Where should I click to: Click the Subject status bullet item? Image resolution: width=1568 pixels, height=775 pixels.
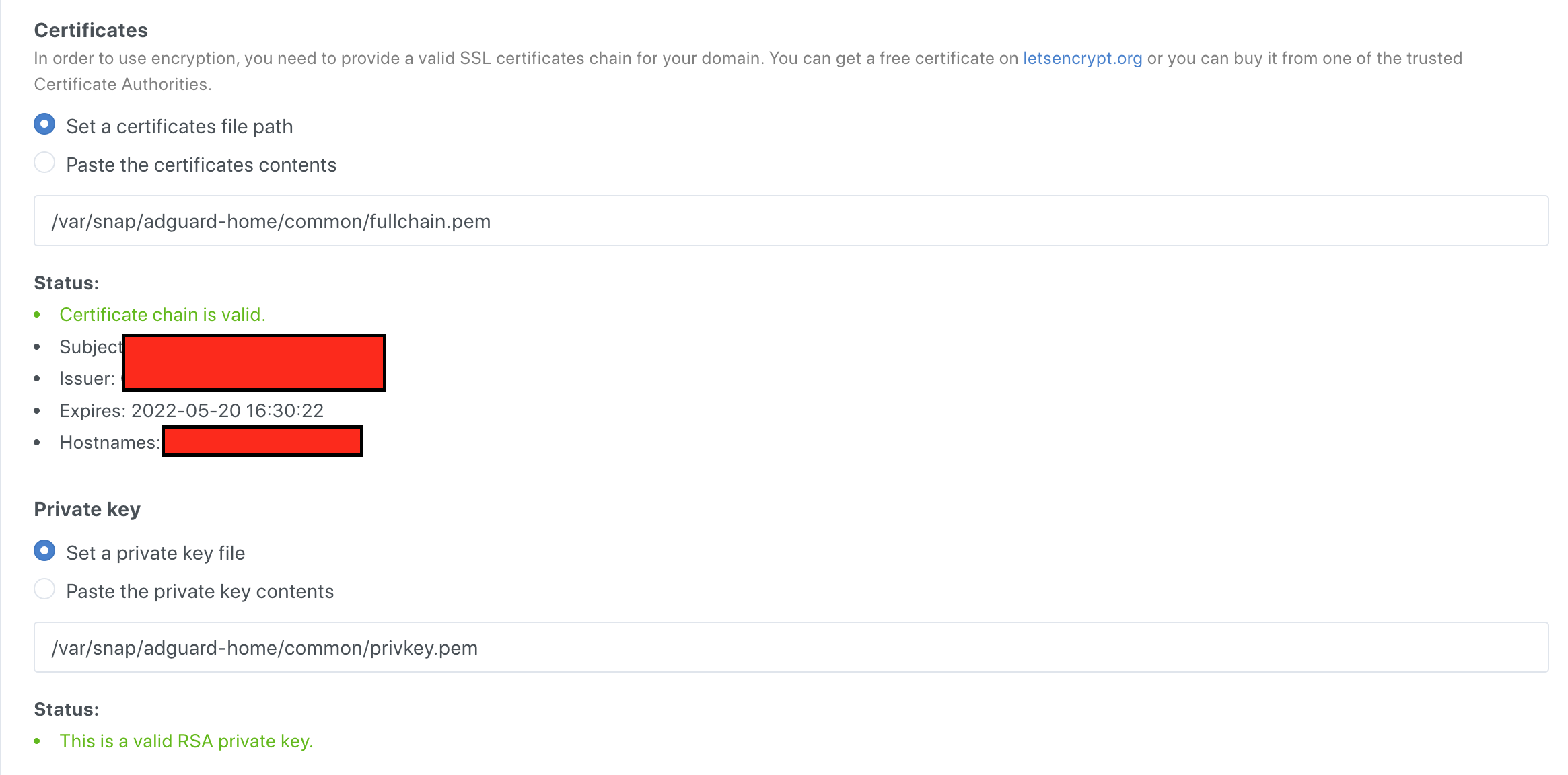pyautogui.click(x=92, y=346)
